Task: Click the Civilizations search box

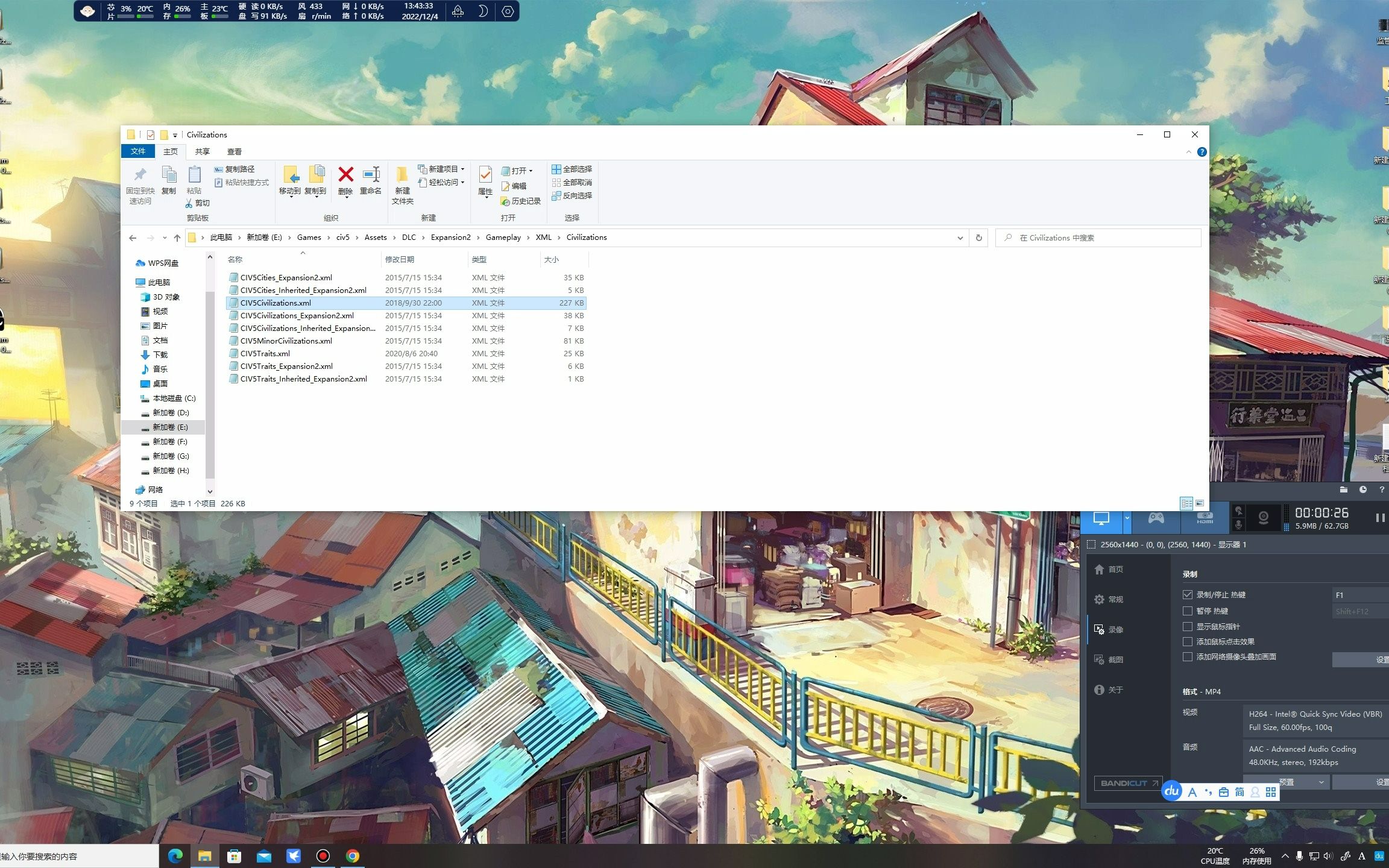Action: [1098, 237]
